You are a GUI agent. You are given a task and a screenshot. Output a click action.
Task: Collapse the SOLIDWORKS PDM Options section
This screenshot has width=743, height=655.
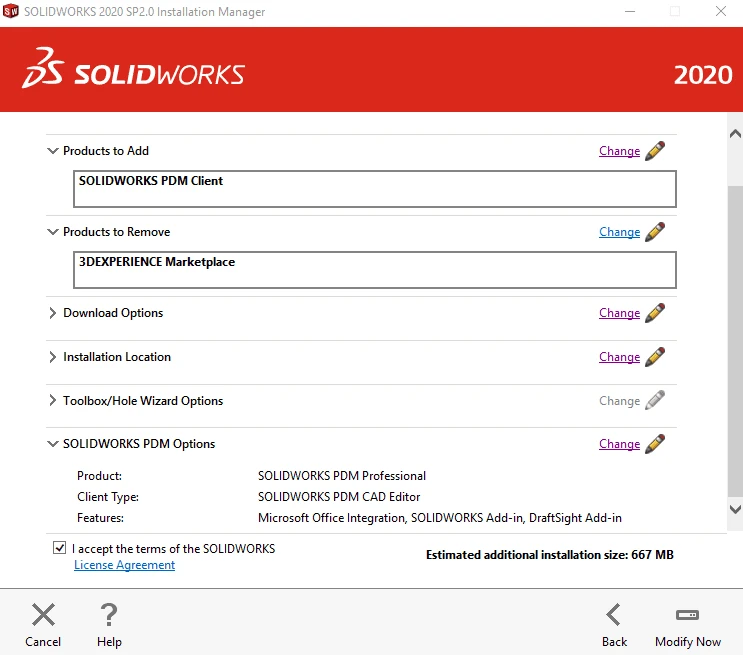pos(52,444)
